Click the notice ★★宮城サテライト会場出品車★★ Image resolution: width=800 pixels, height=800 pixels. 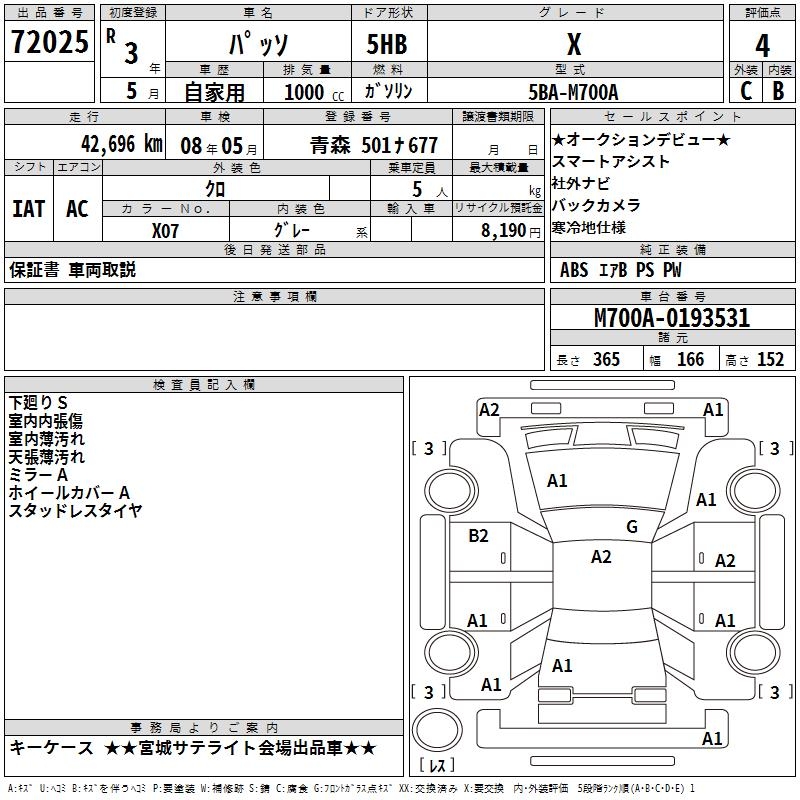[x=240, y=748]
